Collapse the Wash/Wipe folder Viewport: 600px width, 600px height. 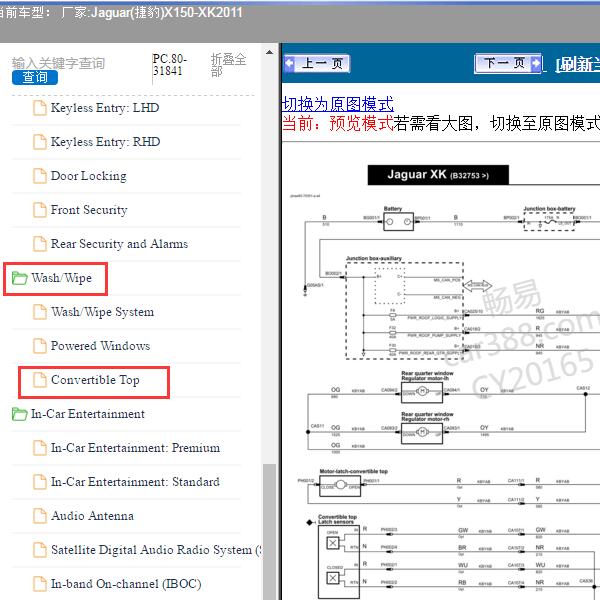click(61, 278)
